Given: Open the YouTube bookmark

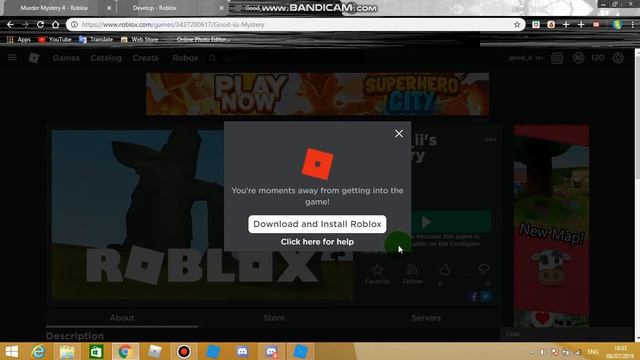Looking at the screenshot, I should pos(55,40).
